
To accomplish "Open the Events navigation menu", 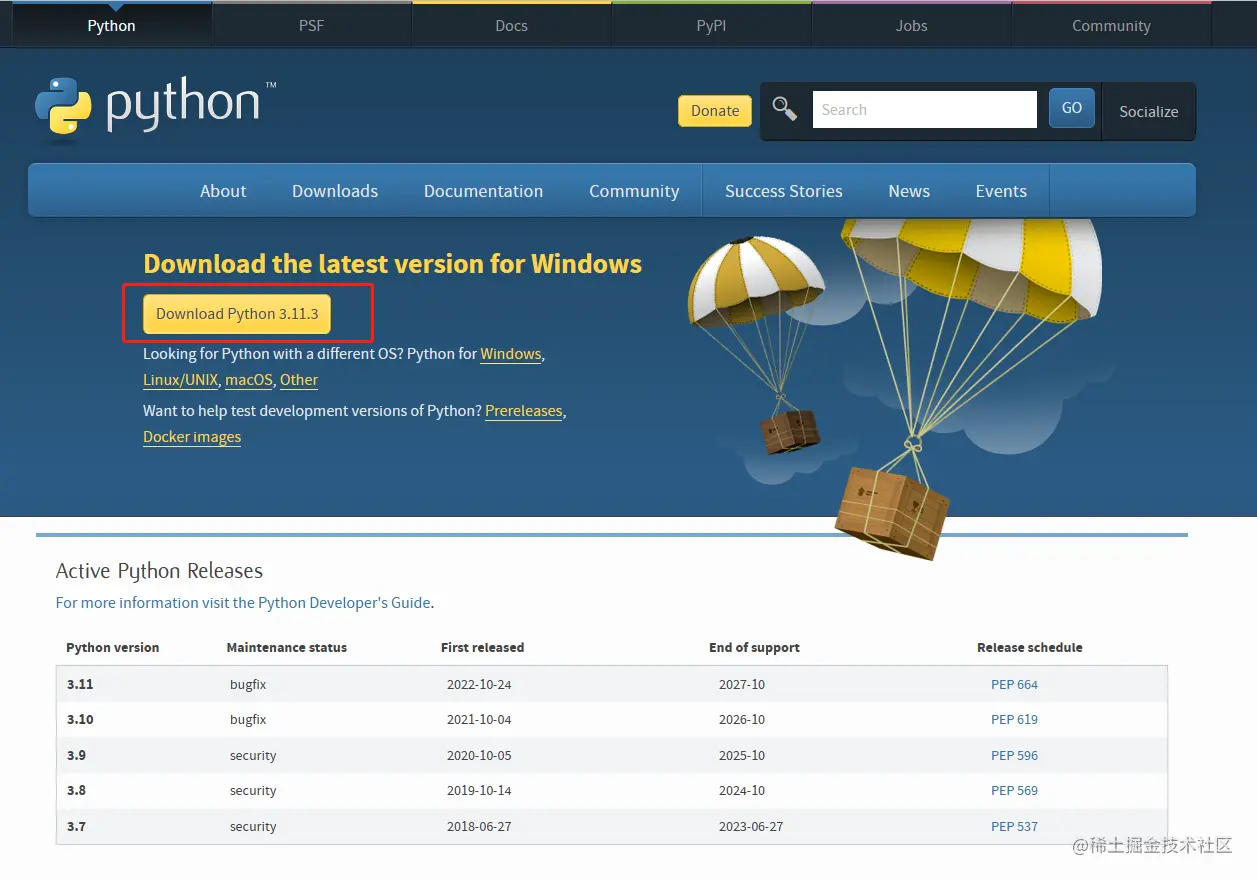I will tap(1001, 191).
